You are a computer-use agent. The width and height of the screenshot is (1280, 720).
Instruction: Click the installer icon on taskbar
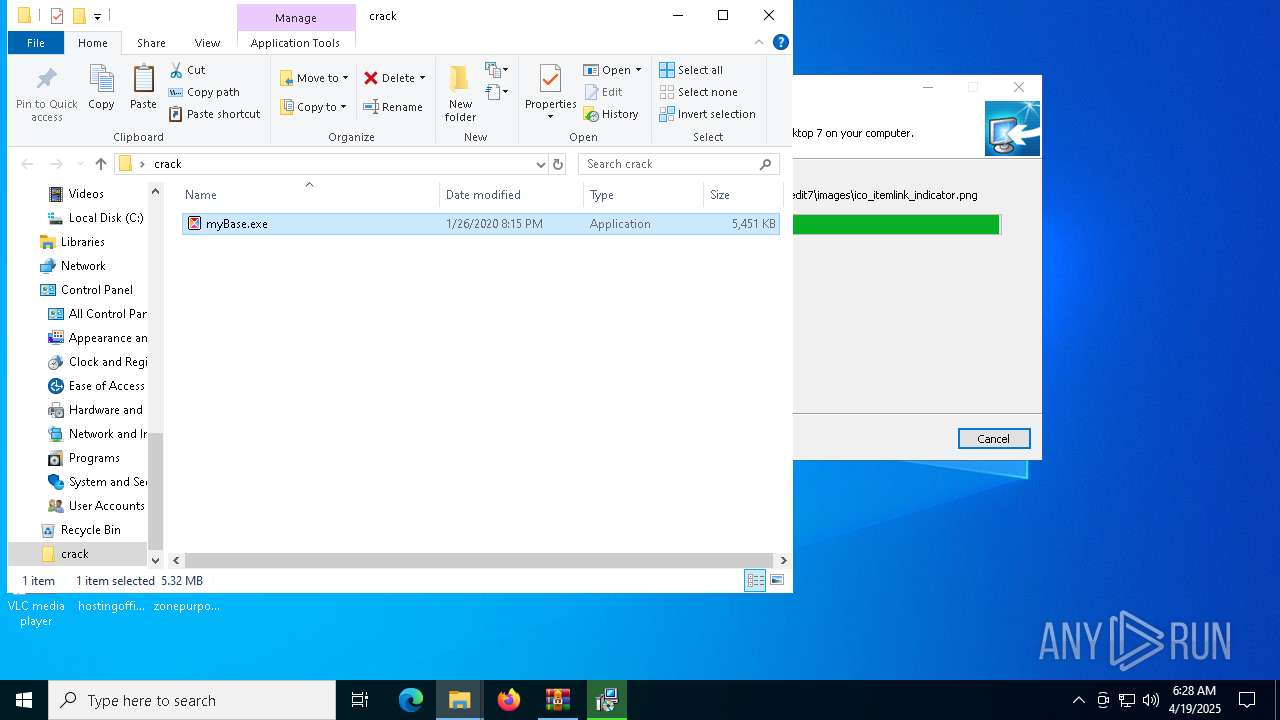tap(606, 700)
